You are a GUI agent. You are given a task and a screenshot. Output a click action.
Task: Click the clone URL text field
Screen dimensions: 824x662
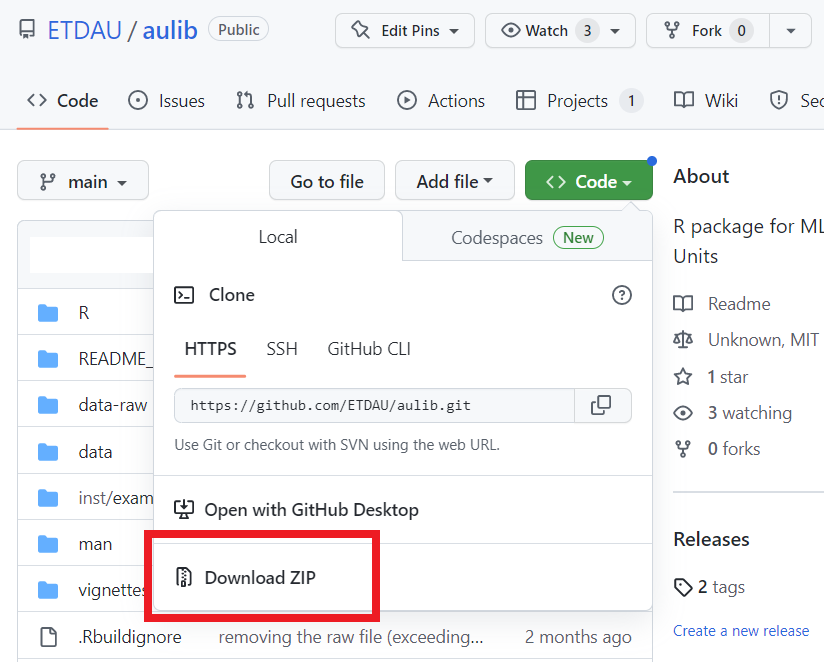tap(374, 405)
